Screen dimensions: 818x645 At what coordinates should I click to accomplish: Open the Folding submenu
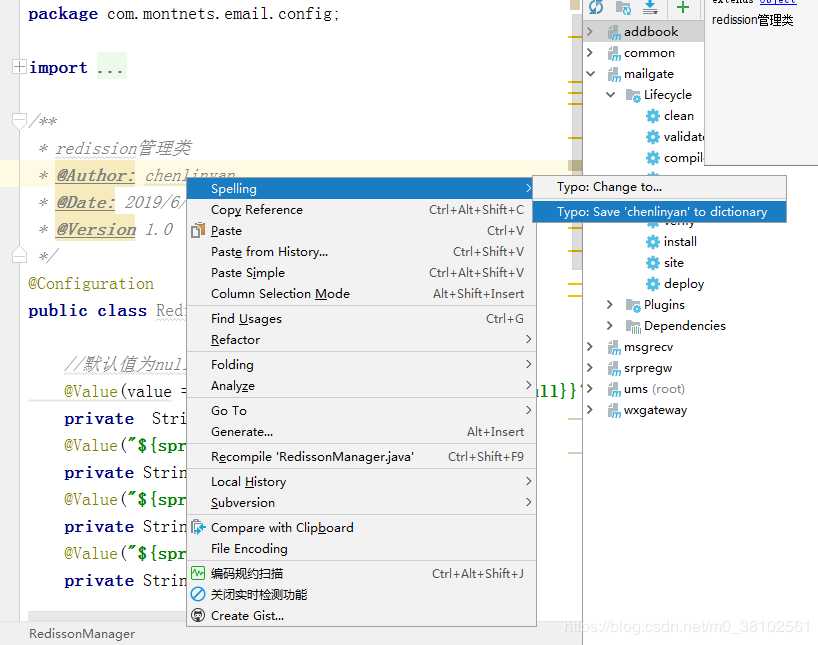361,364
